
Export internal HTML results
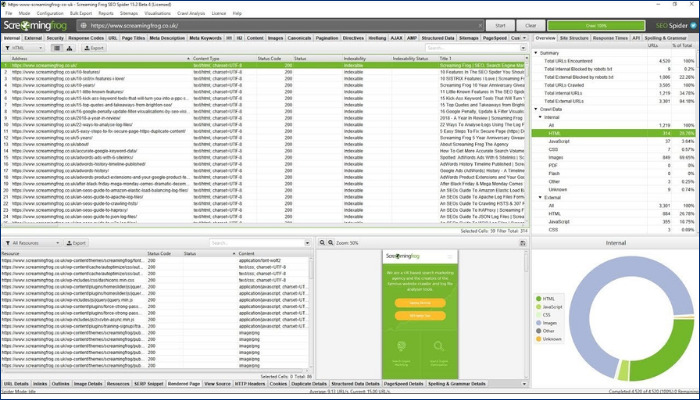click(94, 48)
